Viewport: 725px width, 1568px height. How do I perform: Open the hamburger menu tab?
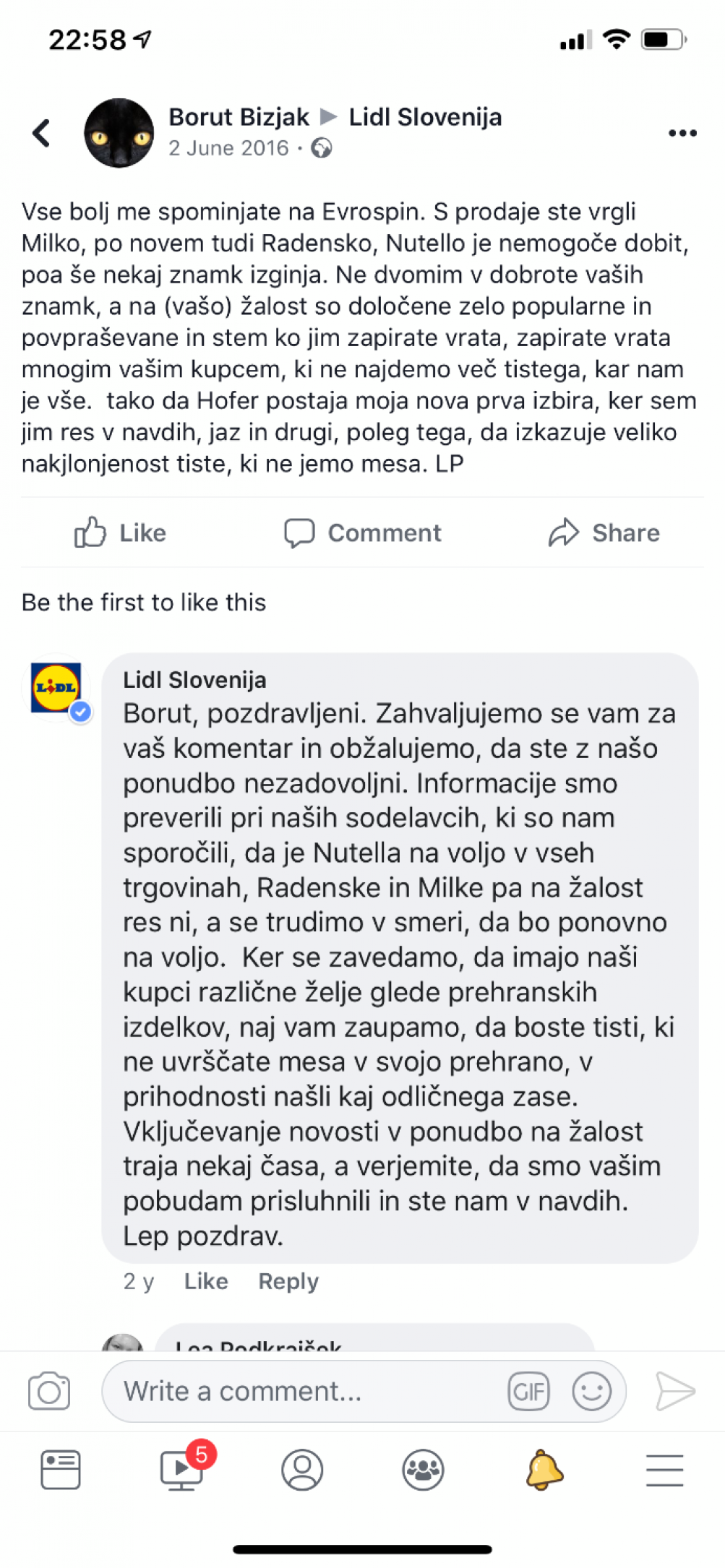665,1470
